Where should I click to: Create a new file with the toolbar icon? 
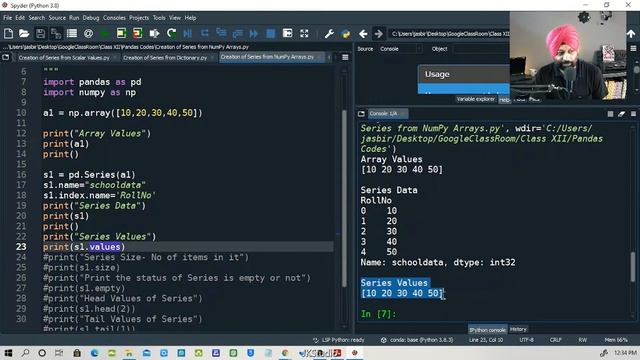click(8, 33)
